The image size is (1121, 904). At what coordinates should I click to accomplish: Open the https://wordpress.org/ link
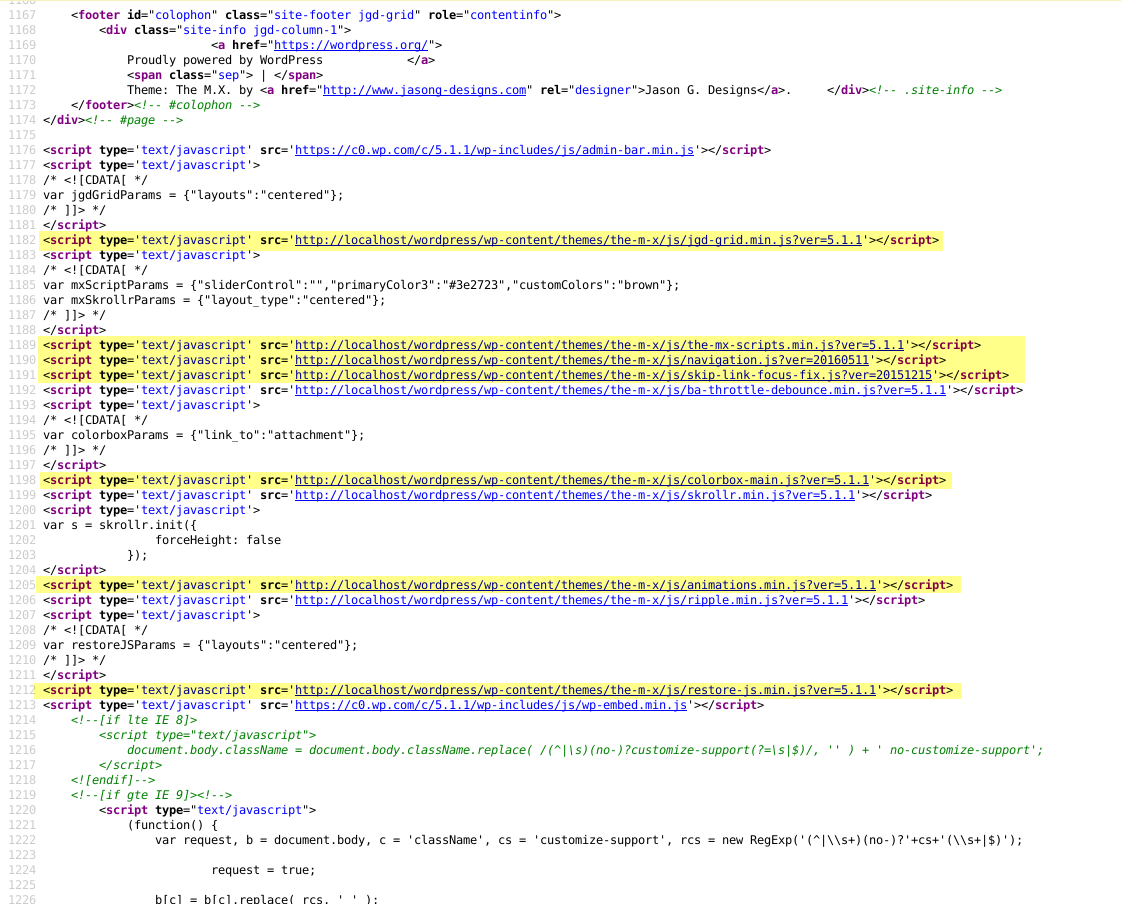pos(351,45)
